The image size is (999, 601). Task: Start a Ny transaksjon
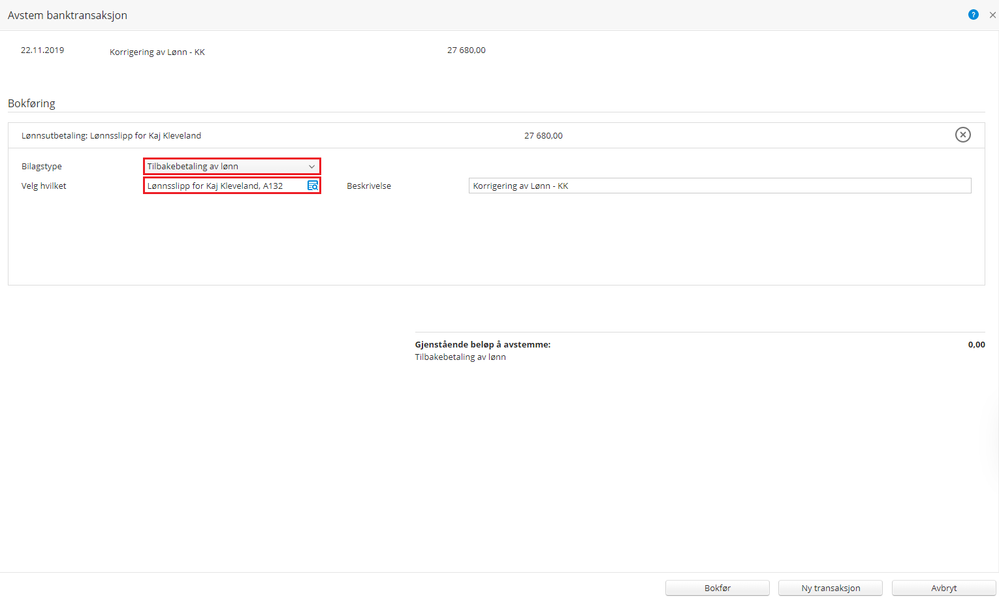[x=830, y=588]
